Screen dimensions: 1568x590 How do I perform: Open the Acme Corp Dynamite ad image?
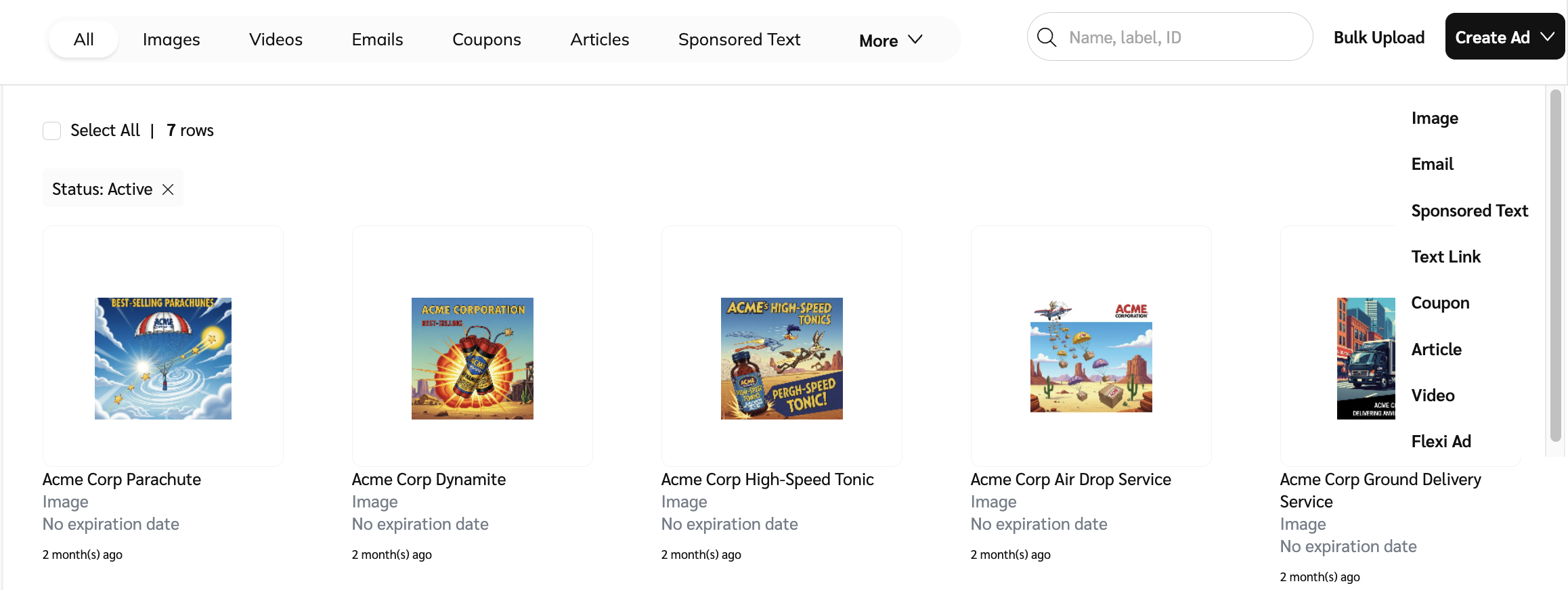click(x=473, y=359)
